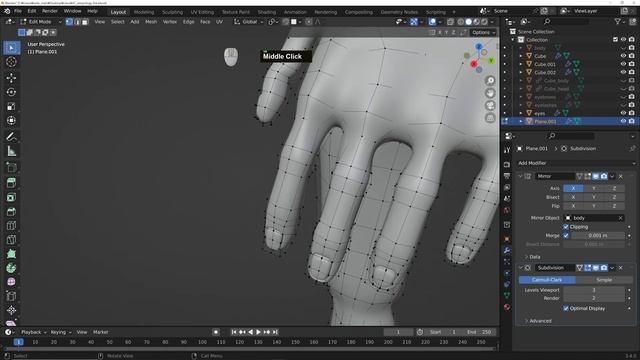Screen dimensions: 640x360
Task: Open the Global transform orientation dropdown
Action: click(249, 22)
